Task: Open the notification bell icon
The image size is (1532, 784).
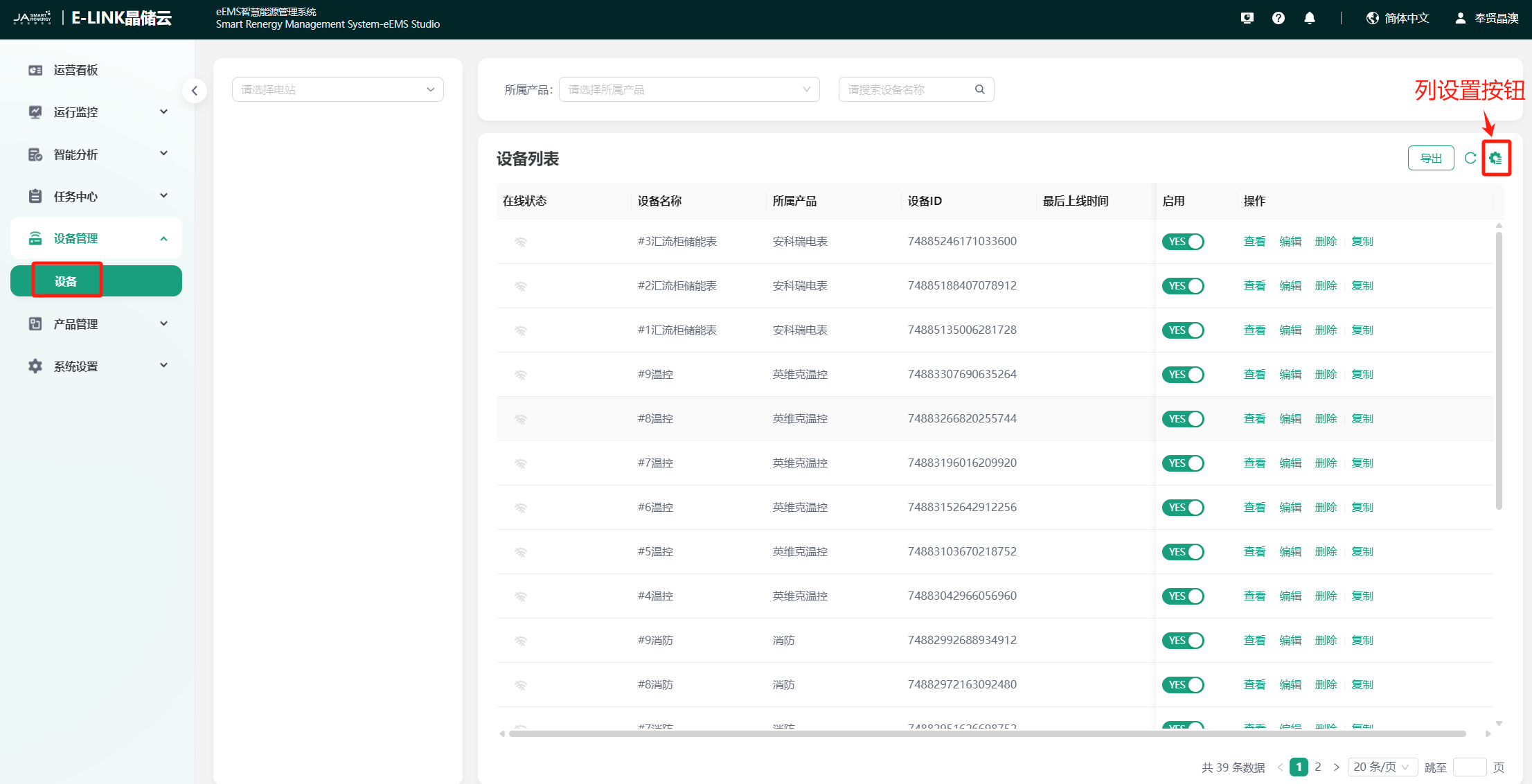Action: click(1309, 19)
